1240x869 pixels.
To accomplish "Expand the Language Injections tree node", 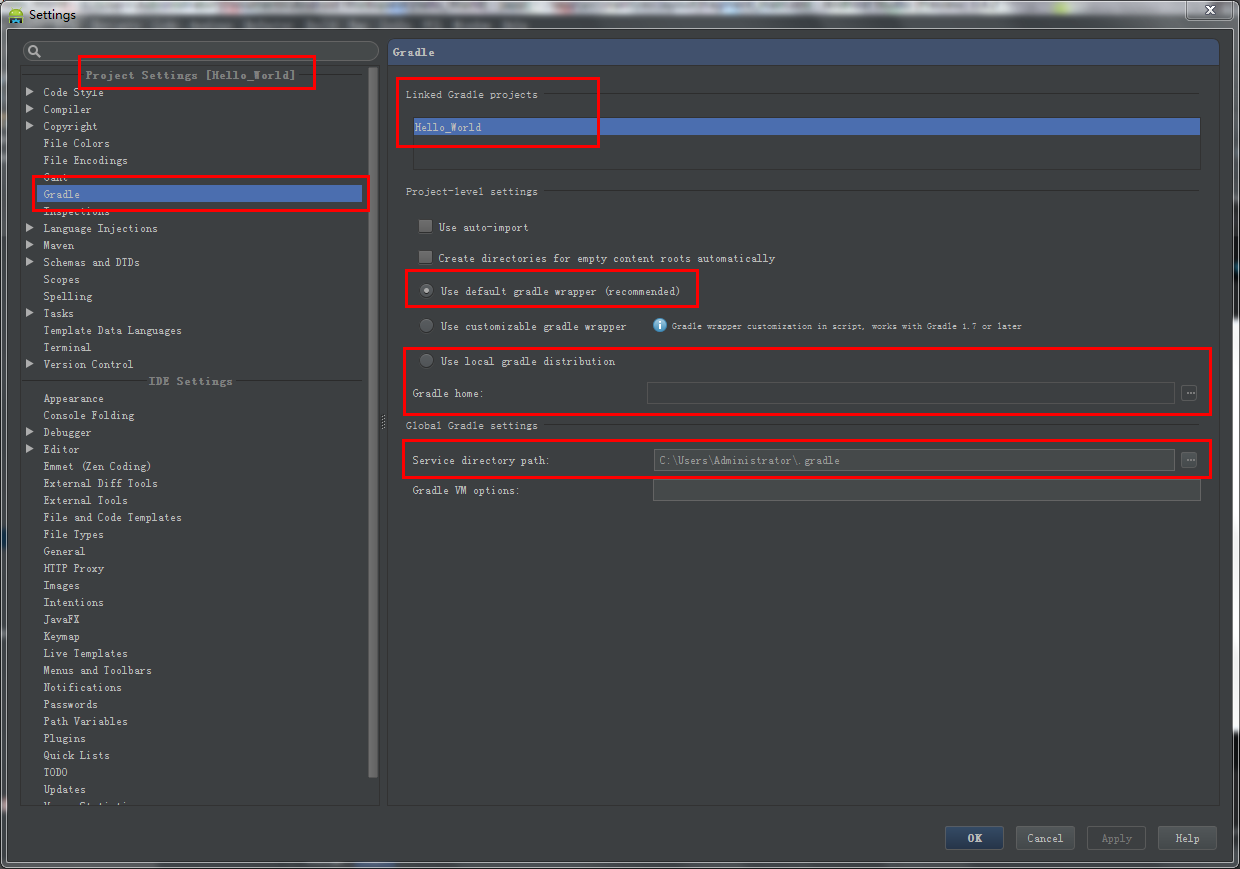I will click(28, 228).
